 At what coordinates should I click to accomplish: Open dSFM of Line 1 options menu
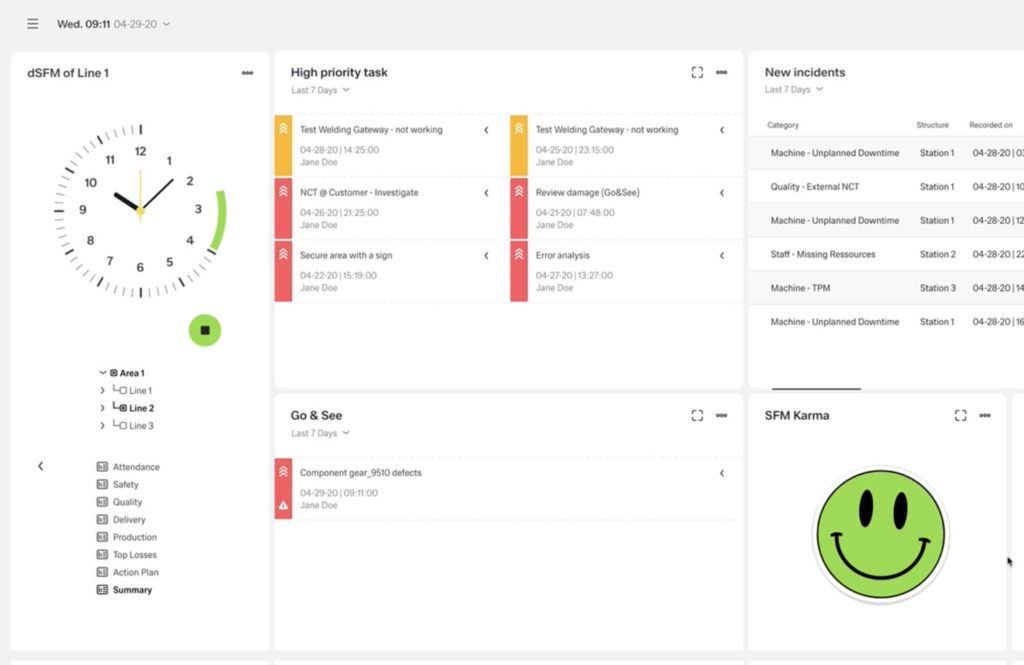click(x=247, y=73)
